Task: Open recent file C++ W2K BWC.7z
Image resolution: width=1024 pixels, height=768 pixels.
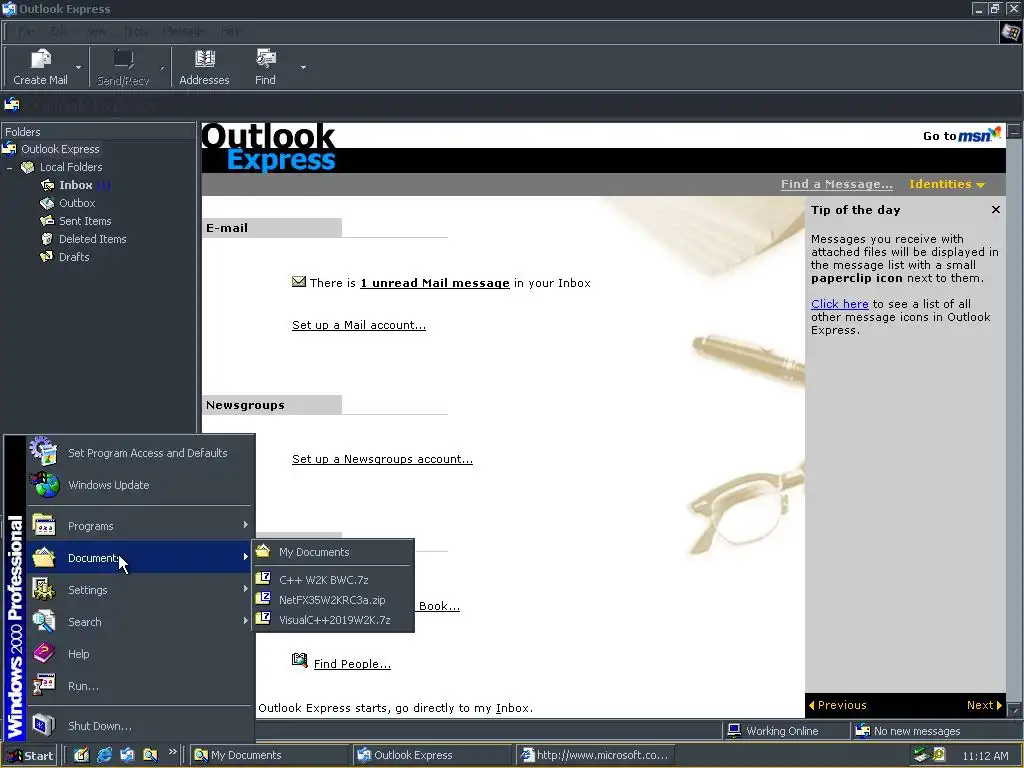Action: tap(333, 579)
